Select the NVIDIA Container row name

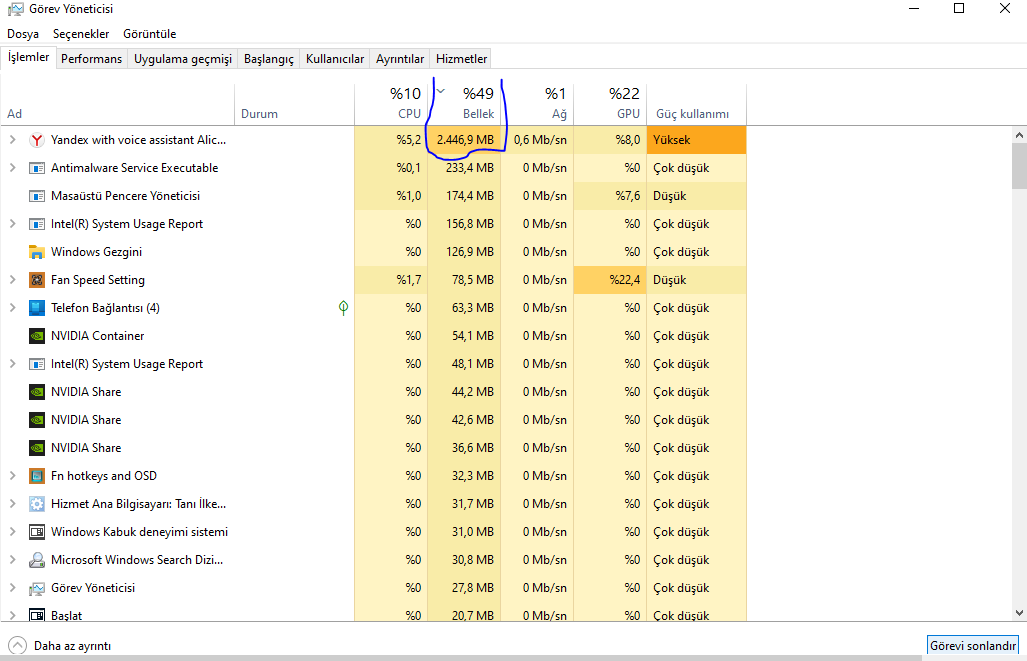click(98, 336)
